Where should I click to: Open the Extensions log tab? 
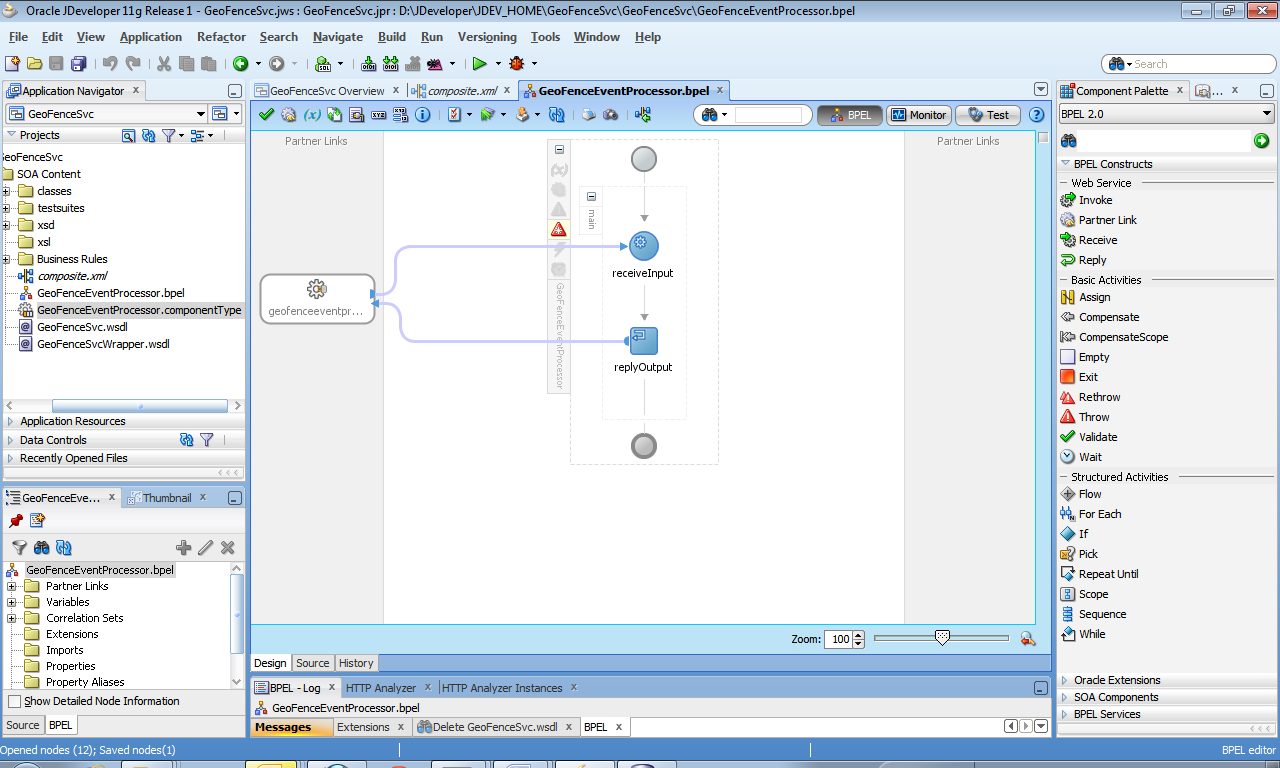[x=363, y=727]
